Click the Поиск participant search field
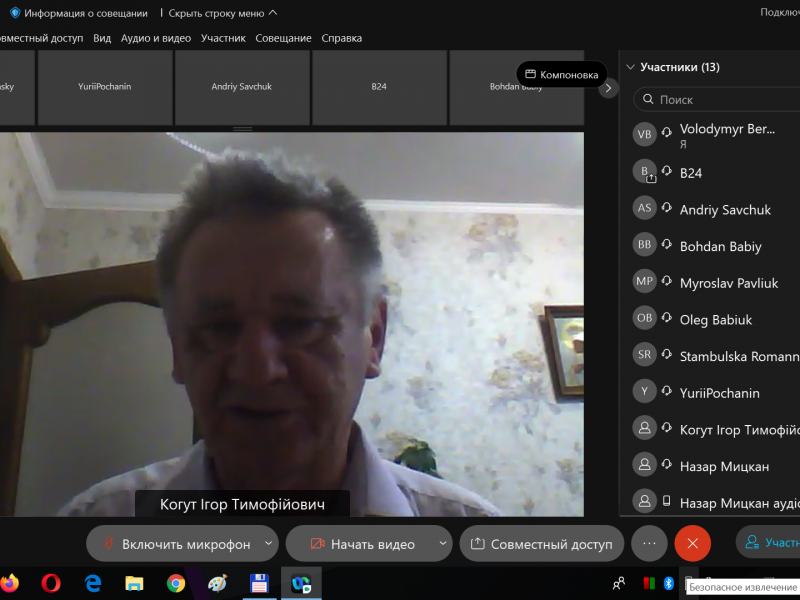800x600 pixels. point(720,100)
